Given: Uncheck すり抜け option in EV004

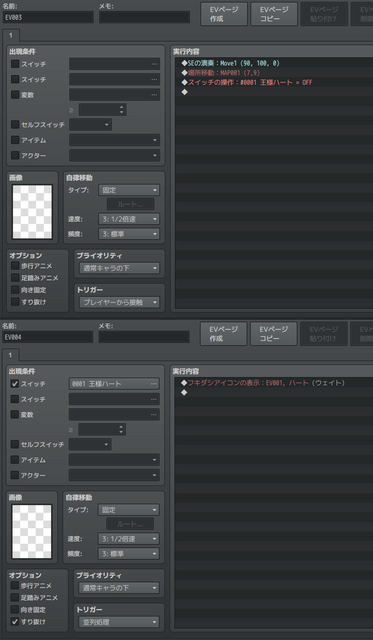Looking at the screenshot, I should point(15,622).
